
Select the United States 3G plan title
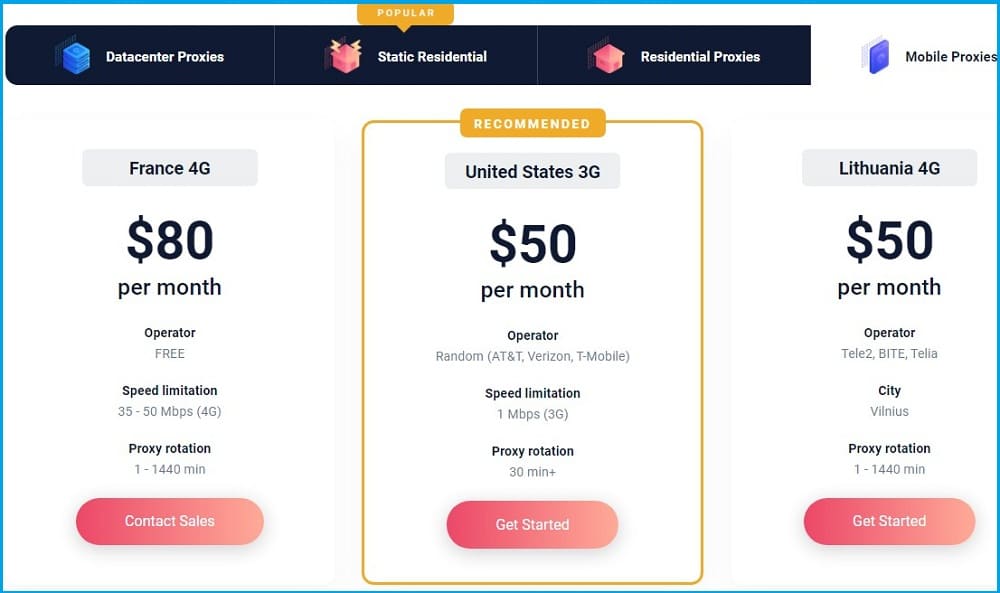533,171
